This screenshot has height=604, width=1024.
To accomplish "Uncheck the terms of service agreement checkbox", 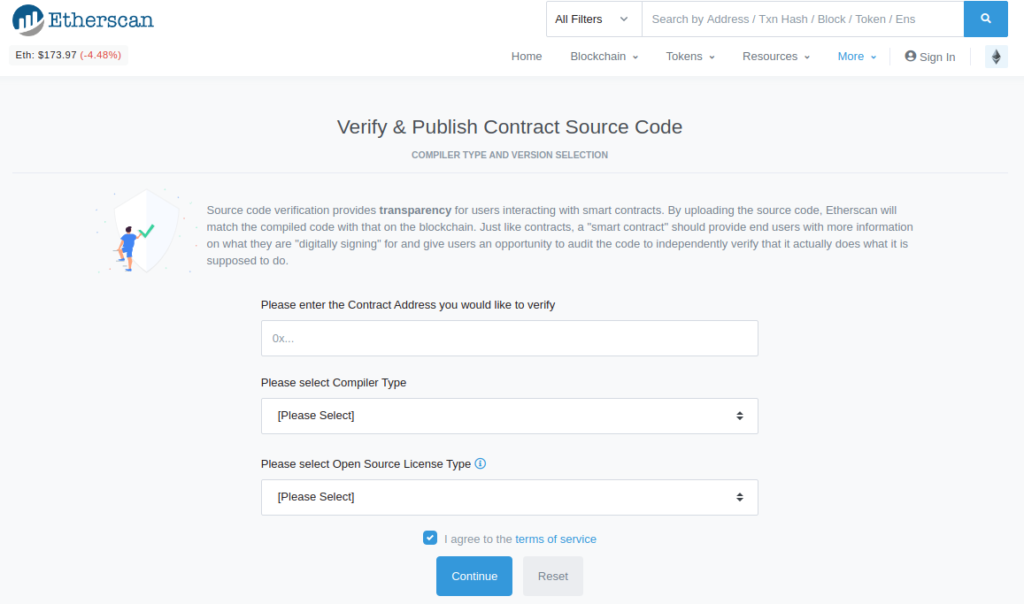I will (x=430, y=538).
